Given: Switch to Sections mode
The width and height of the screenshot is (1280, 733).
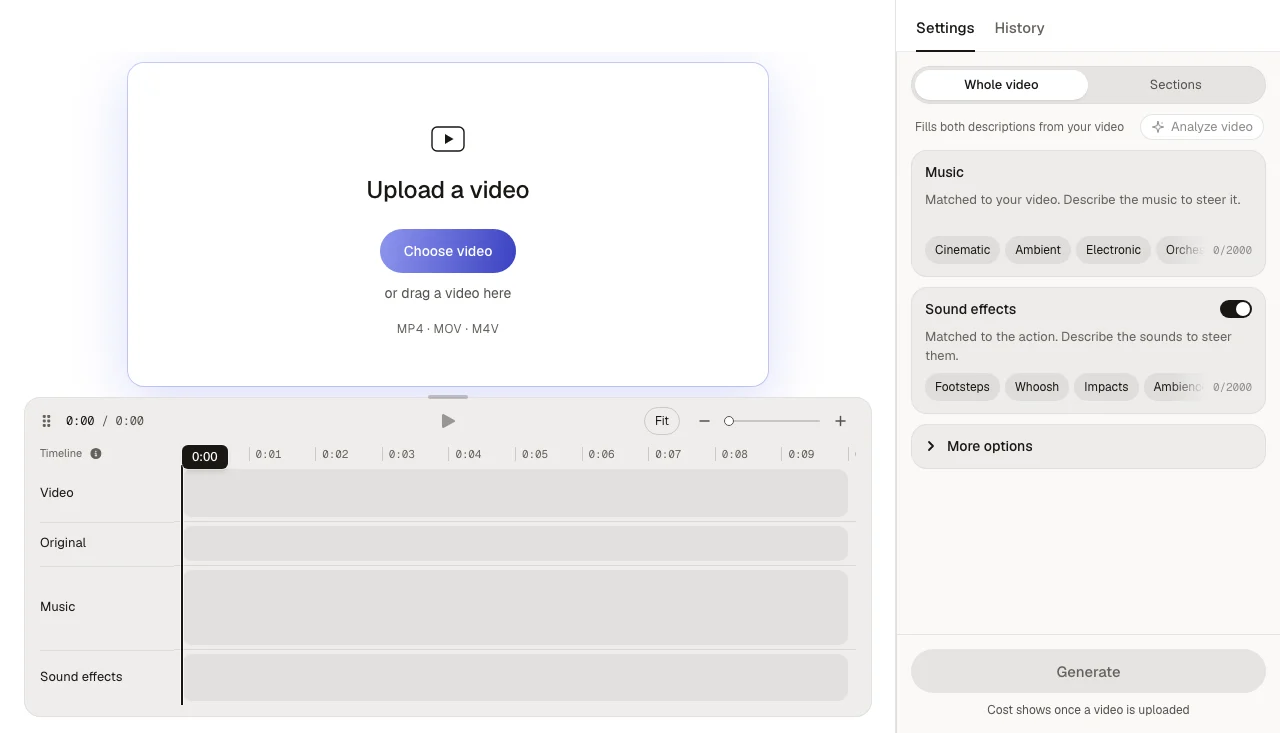Looking at the screenshot, I should 1175,85.
